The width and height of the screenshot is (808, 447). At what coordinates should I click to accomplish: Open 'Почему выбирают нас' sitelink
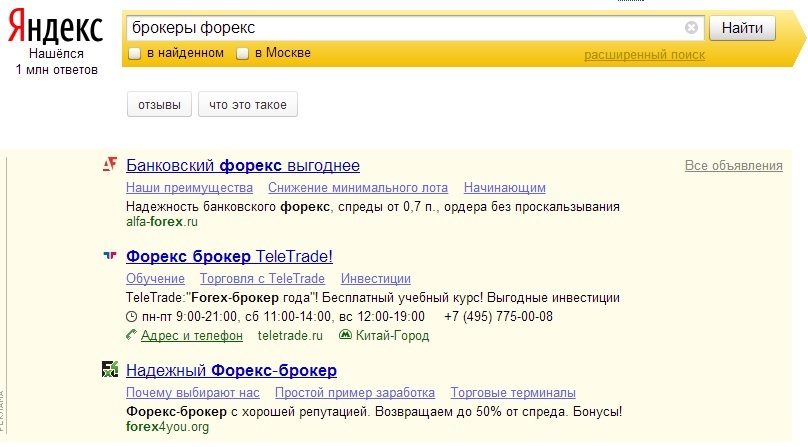[x=193, y=393]
